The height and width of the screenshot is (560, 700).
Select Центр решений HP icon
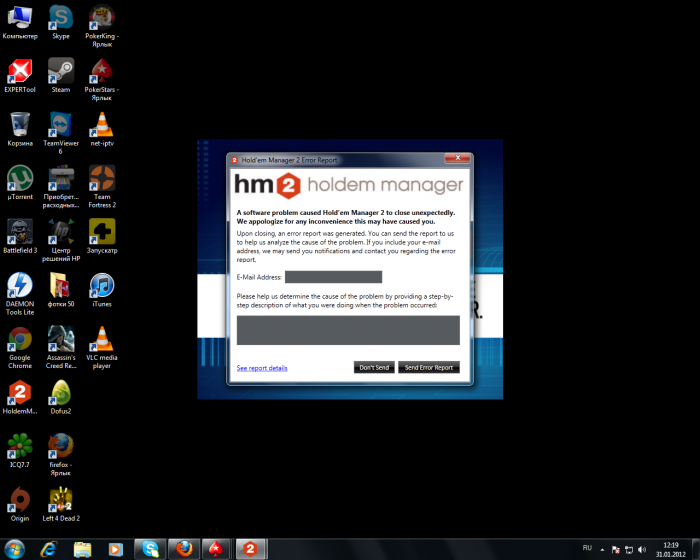point(61,240)
